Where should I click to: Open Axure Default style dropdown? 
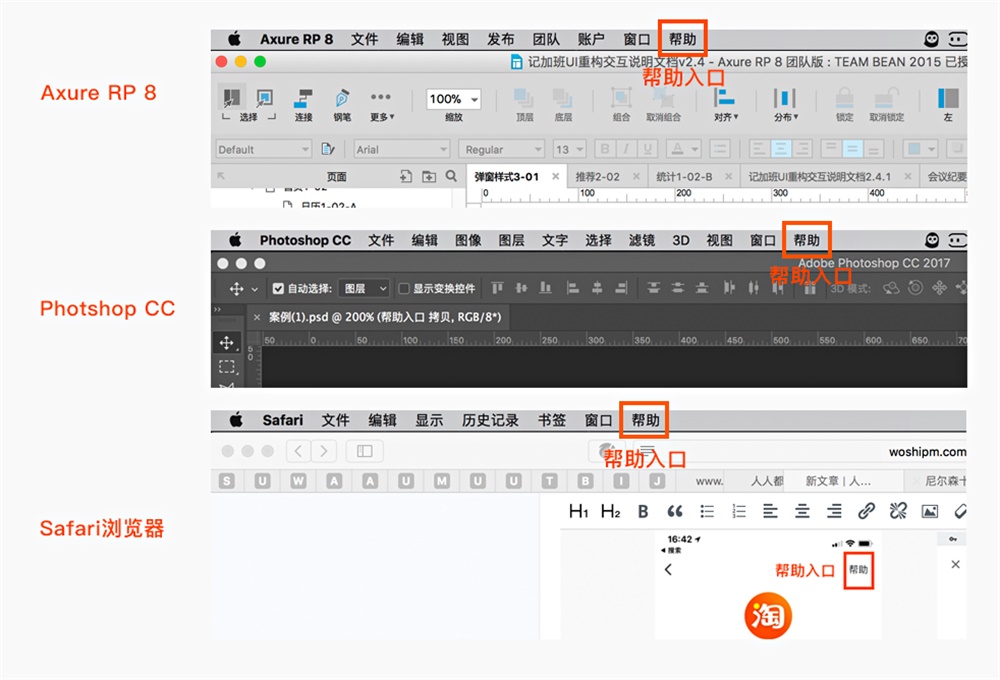coord(263,149)
